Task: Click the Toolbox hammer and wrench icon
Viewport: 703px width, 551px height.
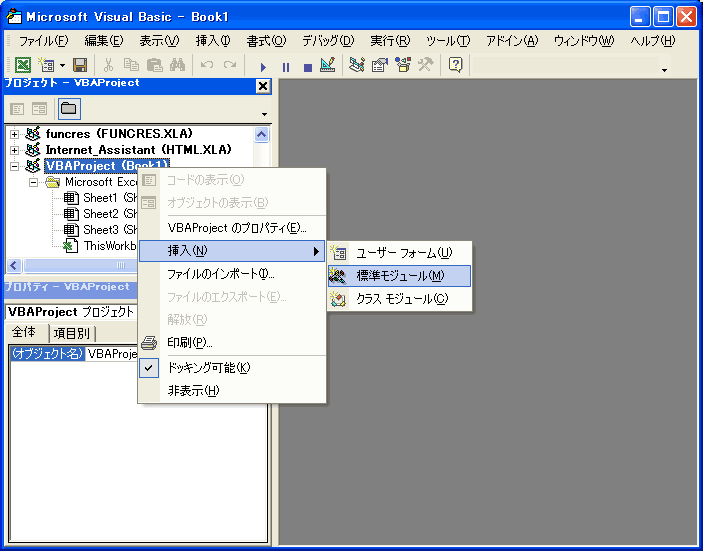Action: click(x=425, y=65)
